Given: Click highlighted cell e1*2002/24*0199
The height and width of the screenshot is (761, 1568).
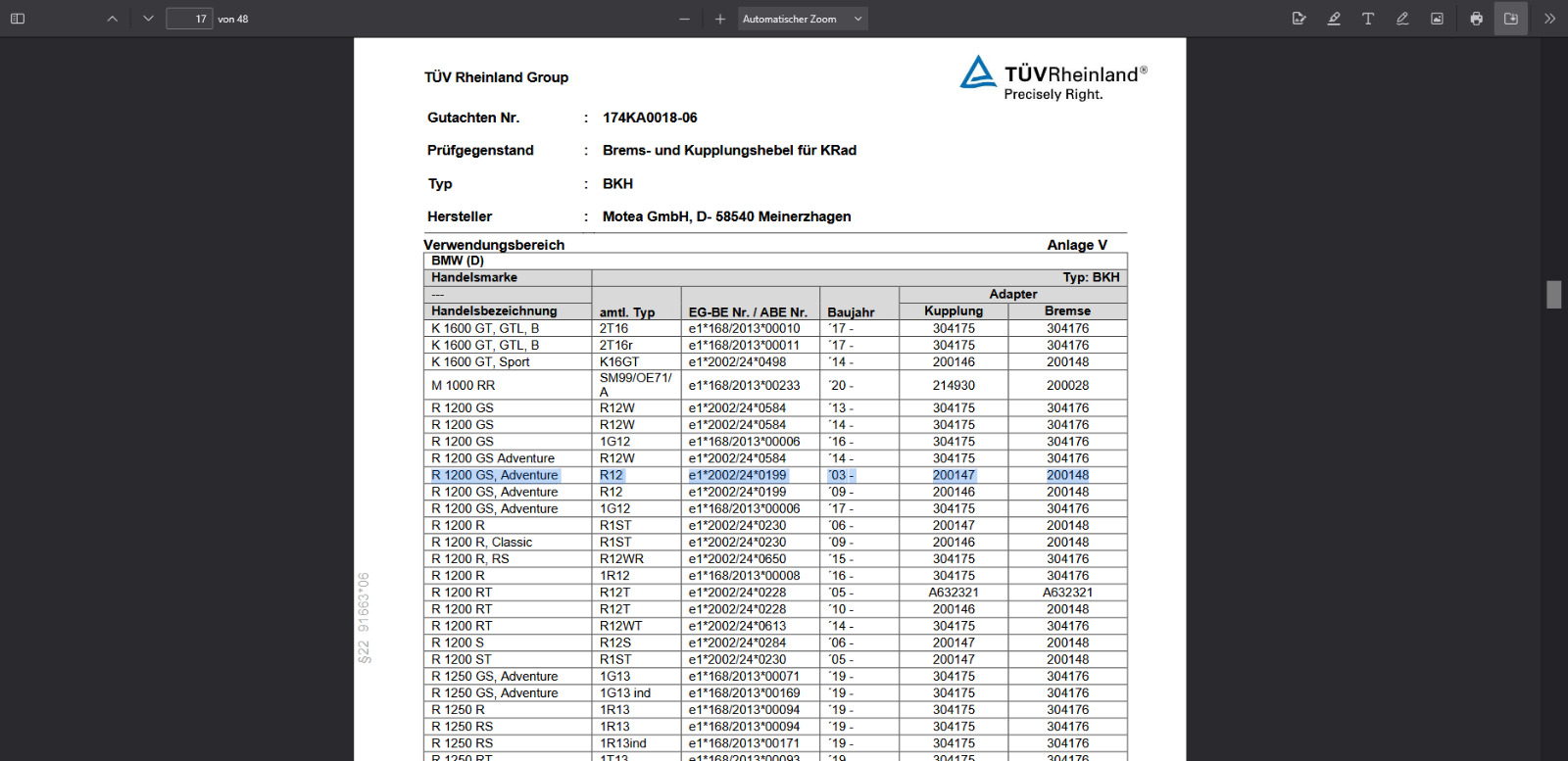Looking at the screenshot, I should point(737,475).
